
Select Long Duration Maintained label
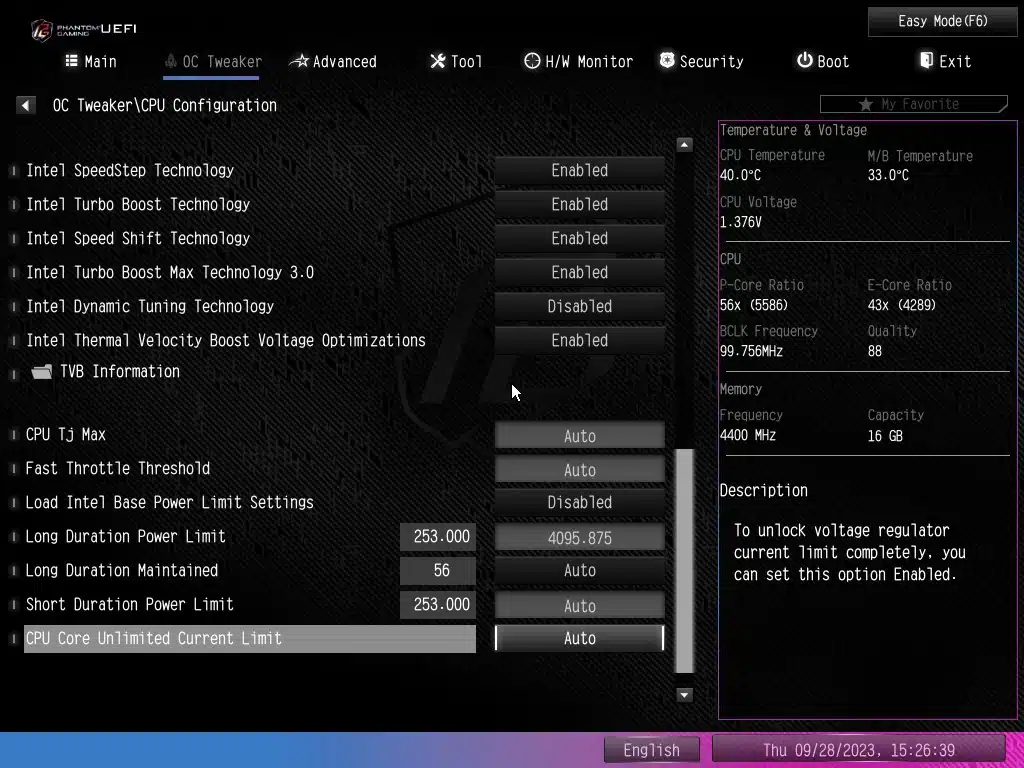tap(121, 570)
